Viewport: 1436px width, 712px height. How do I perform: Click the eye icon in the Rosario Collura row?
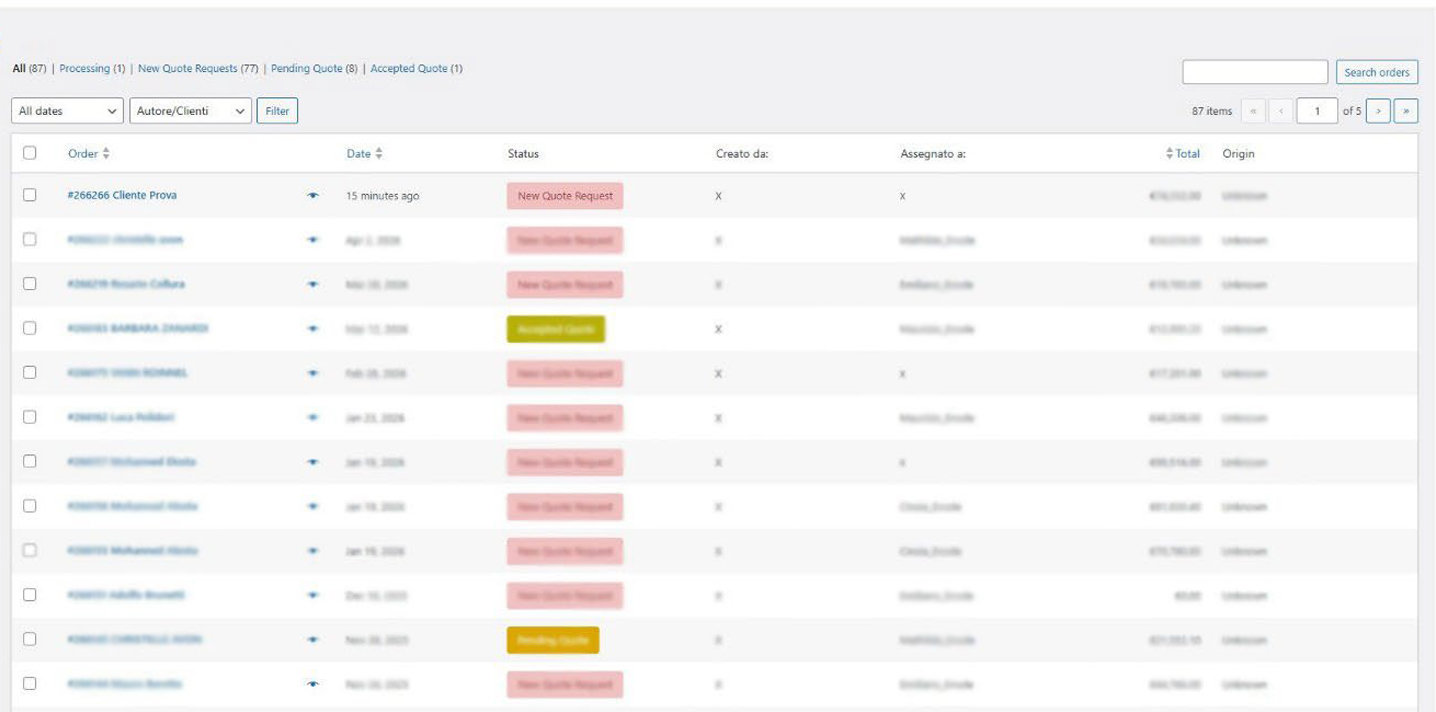point(313,285)
